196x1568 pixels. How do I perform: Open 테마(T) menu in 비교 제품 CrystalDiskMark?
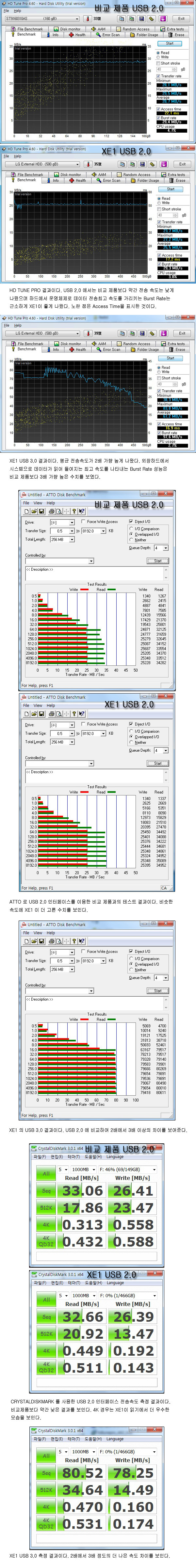pos(73,1156)
